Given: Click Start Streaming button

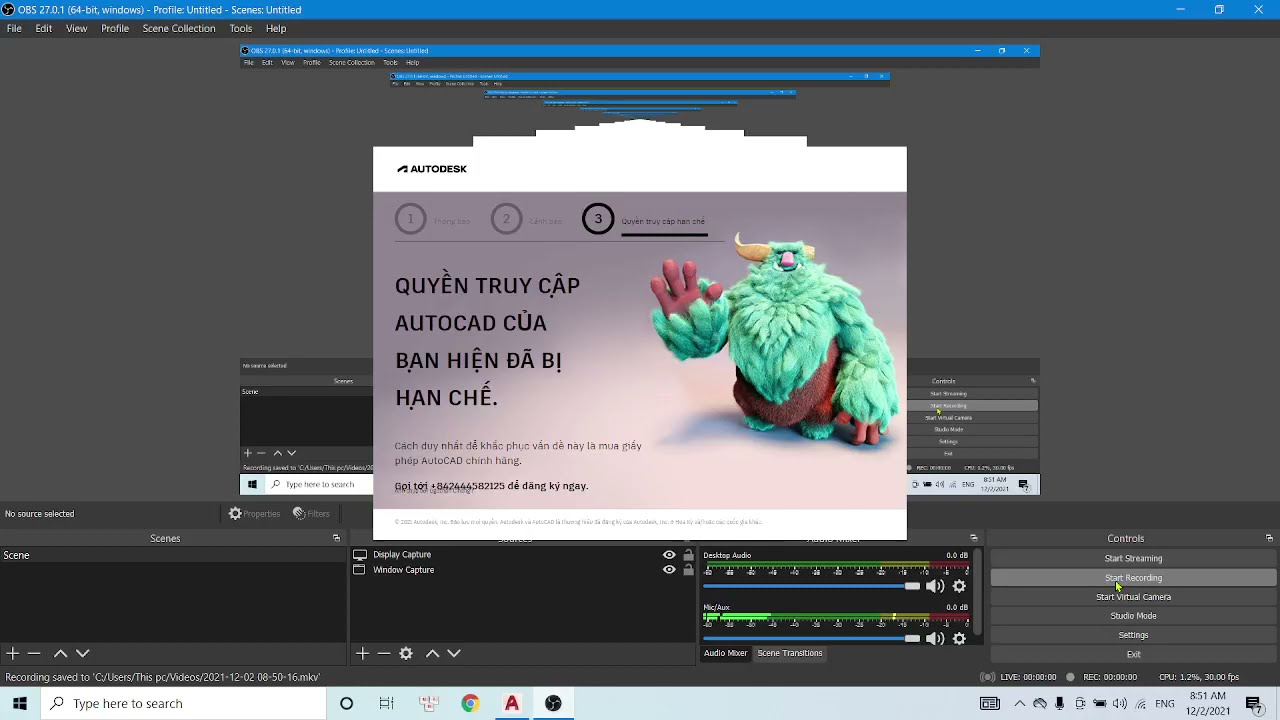Looking at the screenshot, I should pos(1133,558).
